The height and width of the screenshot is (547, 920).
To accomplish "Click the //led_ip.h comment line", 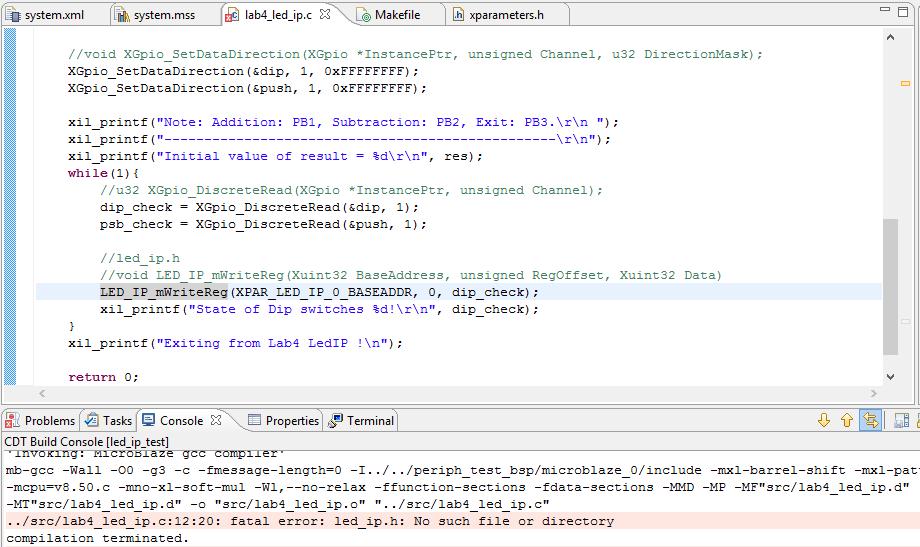I will 140,258.
